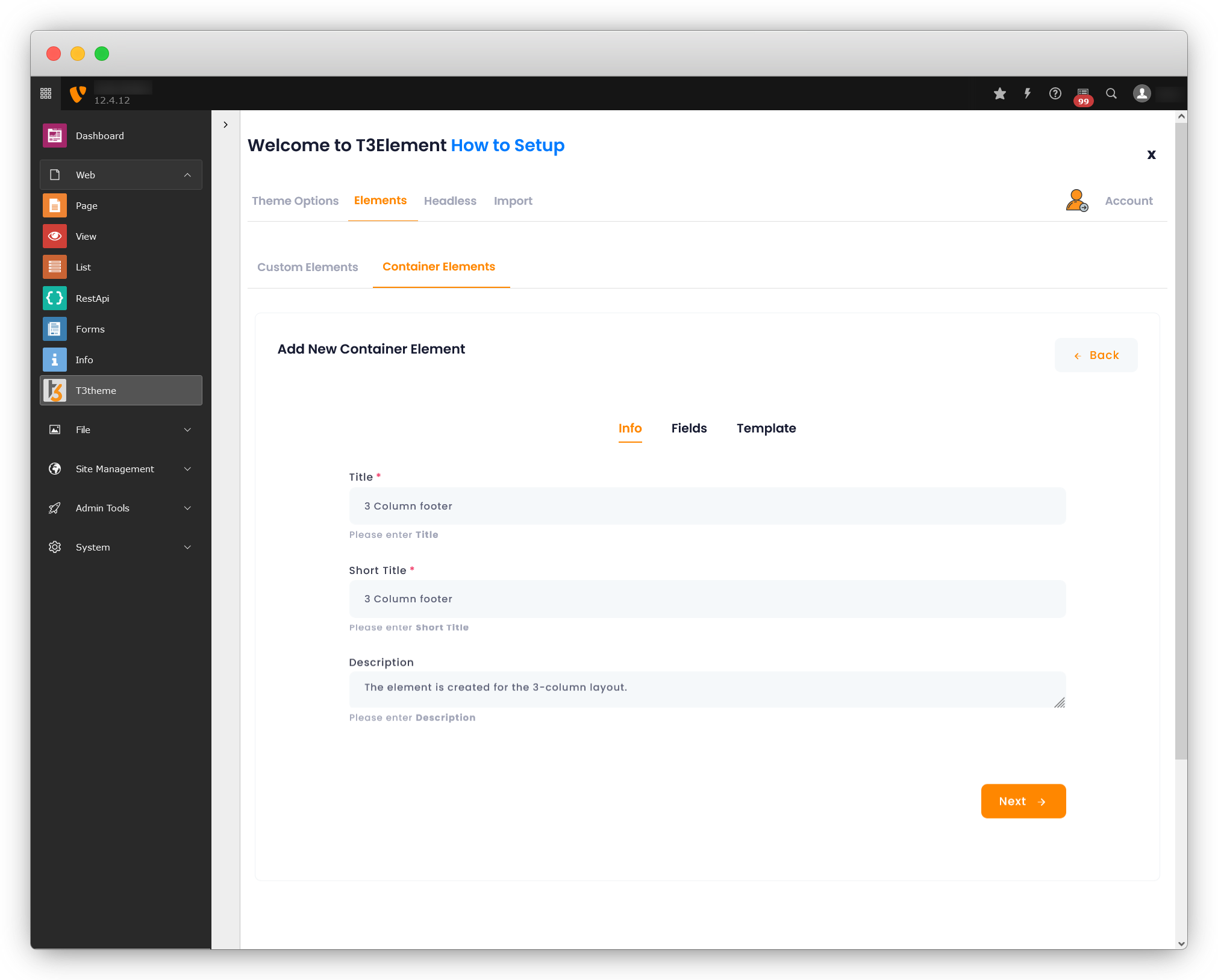Click the Account link
The image size is (1218, 980).
1129,201
